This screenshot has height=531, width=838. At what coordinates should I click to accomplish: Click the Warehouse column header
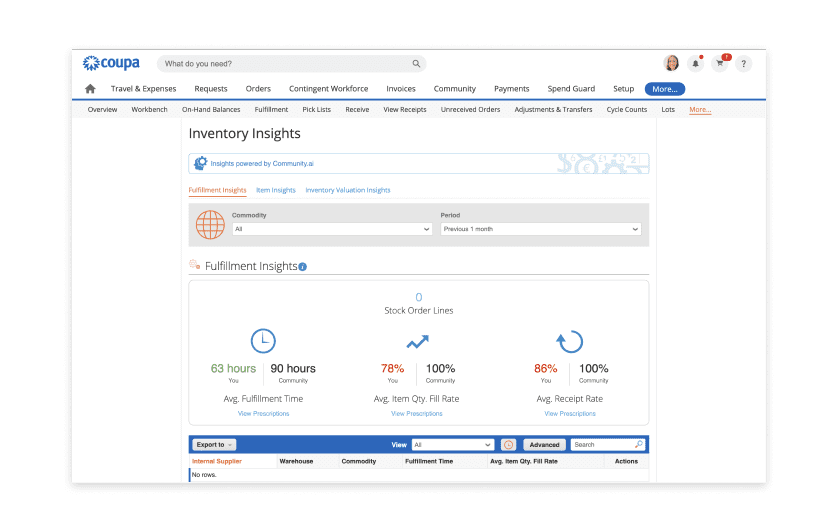[297, 461]
